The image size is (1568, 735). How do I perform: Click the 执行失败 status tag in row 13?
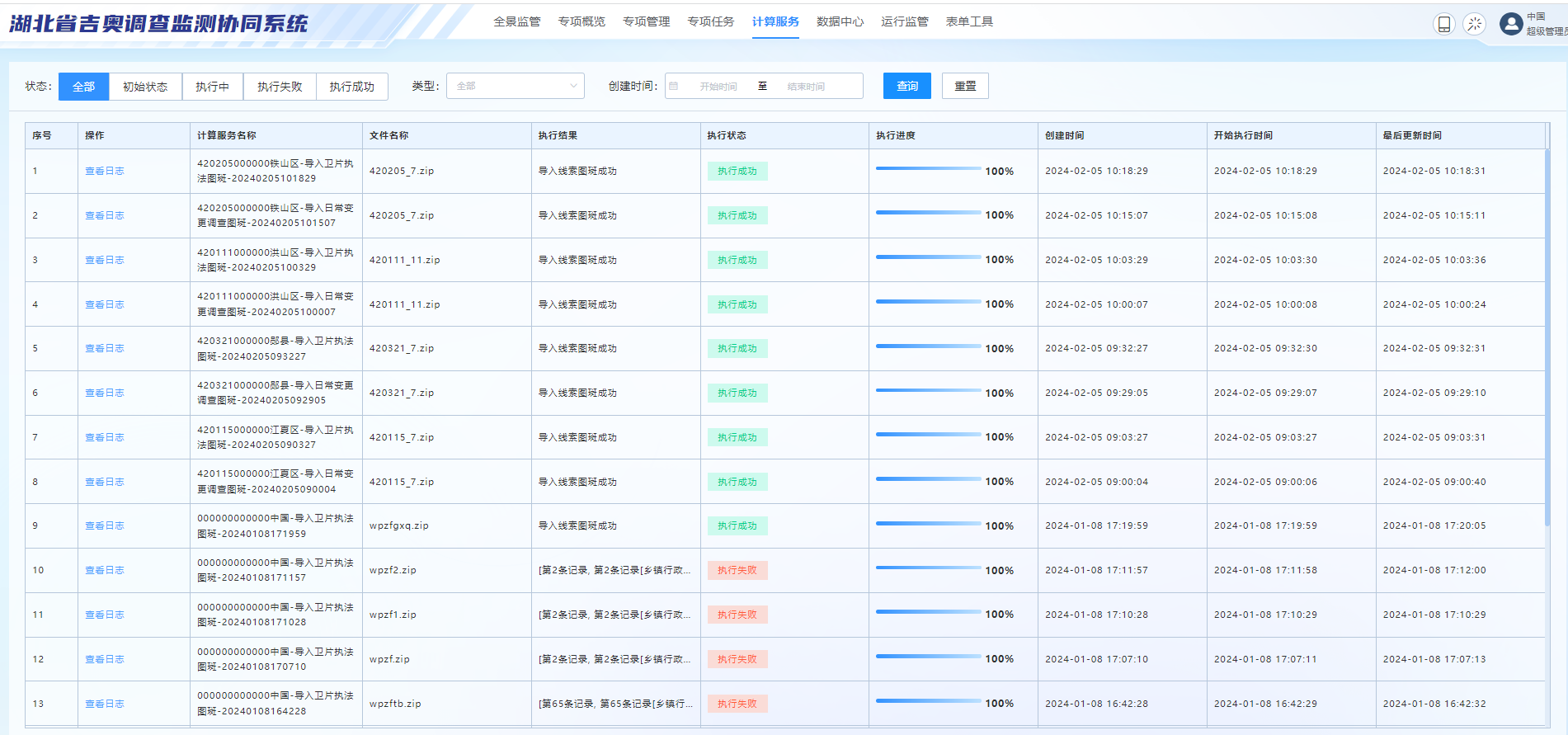point(737,704)
